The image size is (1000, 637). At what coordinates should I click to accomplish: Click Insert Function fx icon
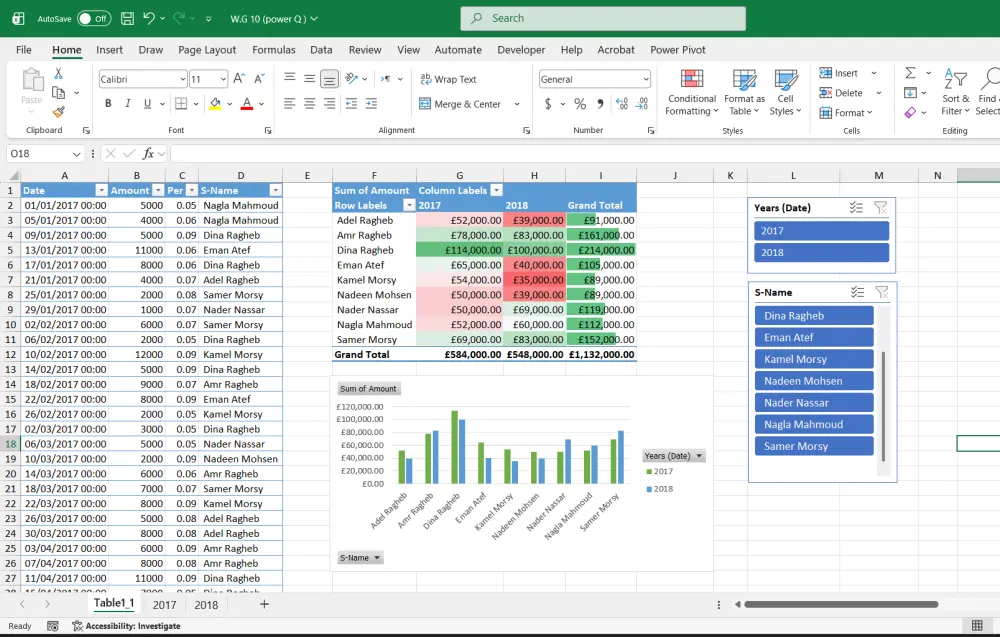[x=148, y=153]
